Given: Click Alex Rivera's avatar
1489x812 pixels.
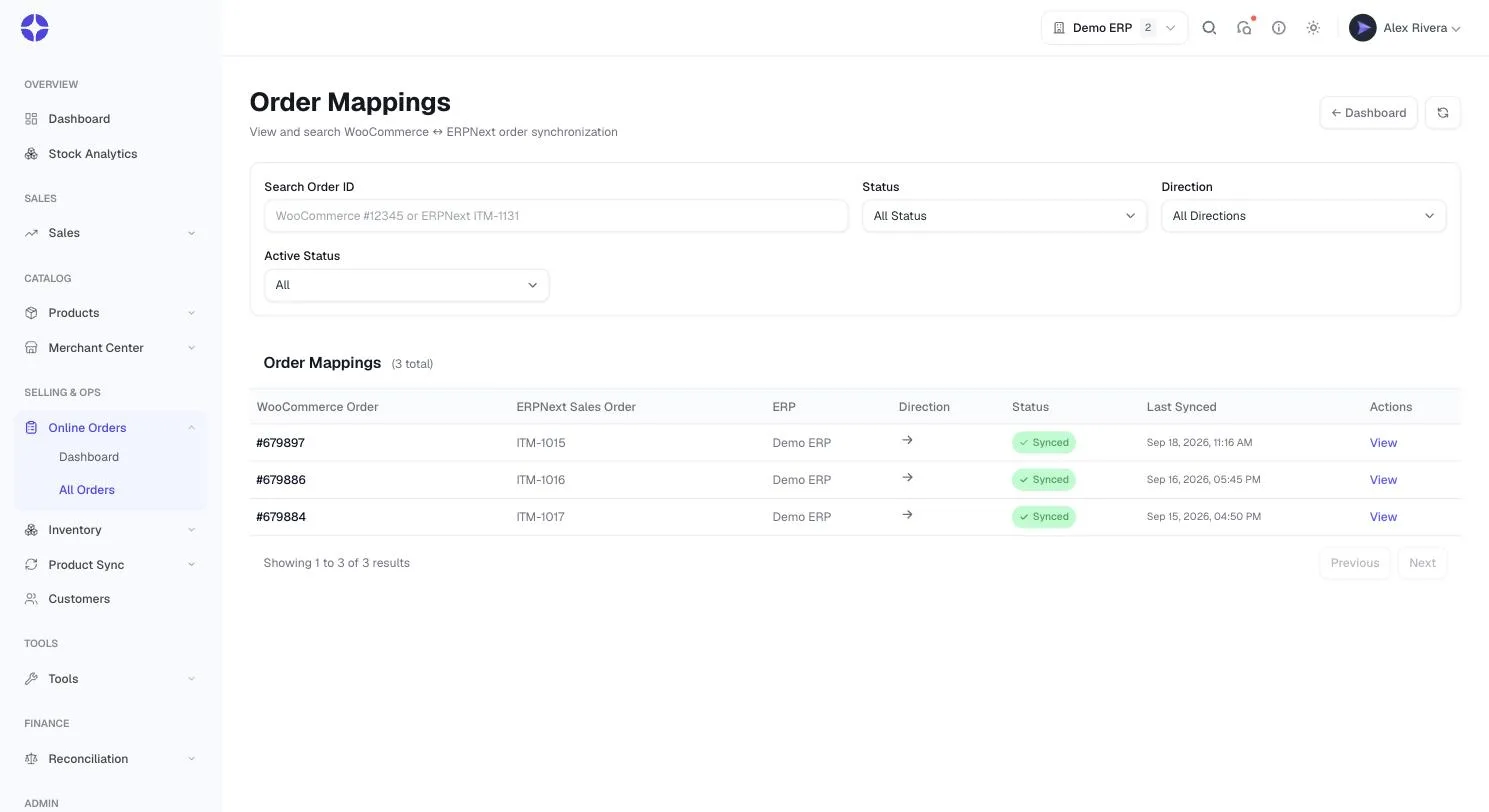Looking at the screenshot, I should (x=1362, y=28).
